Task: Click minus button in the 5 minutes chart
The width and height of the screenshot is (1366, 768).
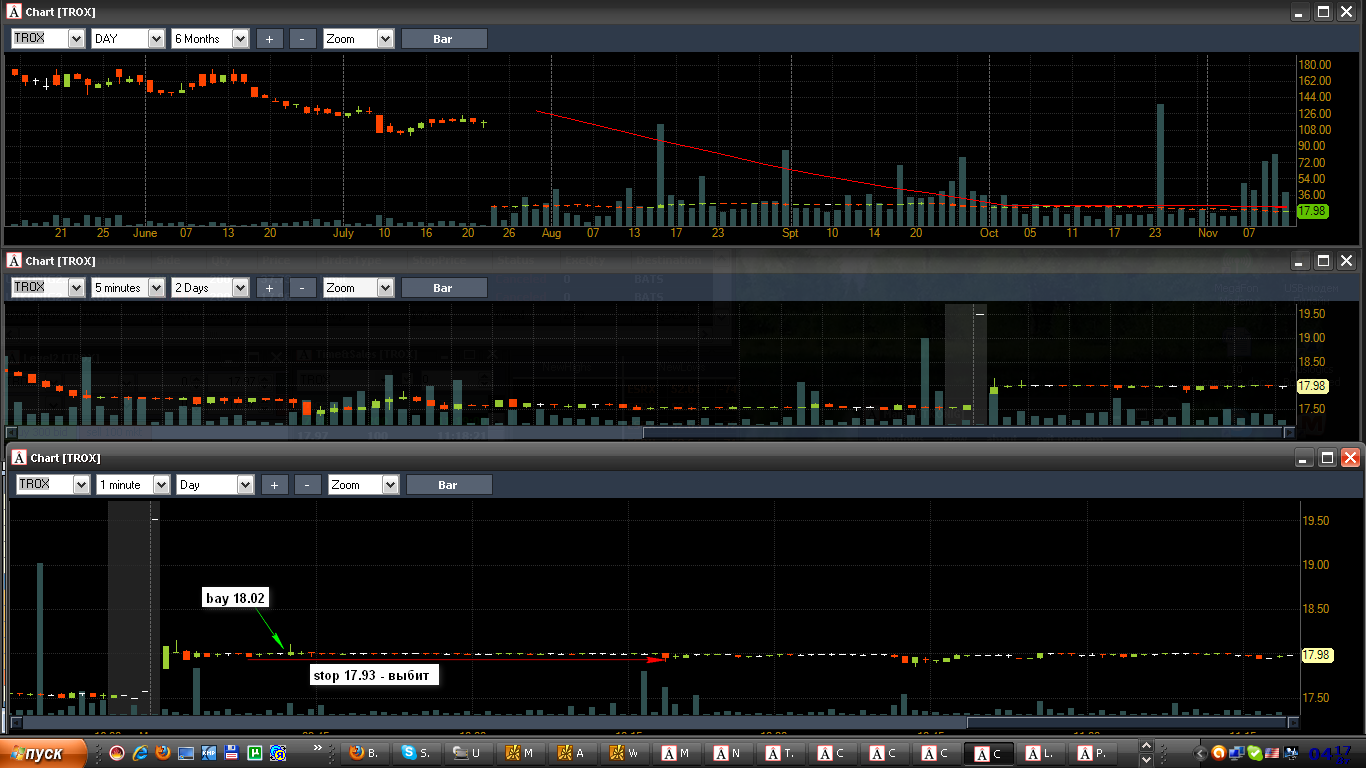Action: pos(302,288)
